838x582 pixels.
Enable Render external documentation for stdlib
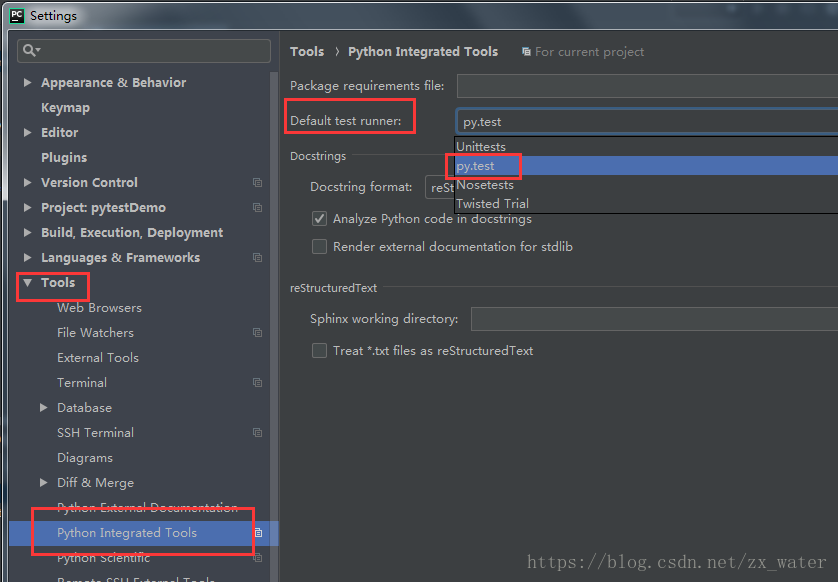(x=319, y=246)
